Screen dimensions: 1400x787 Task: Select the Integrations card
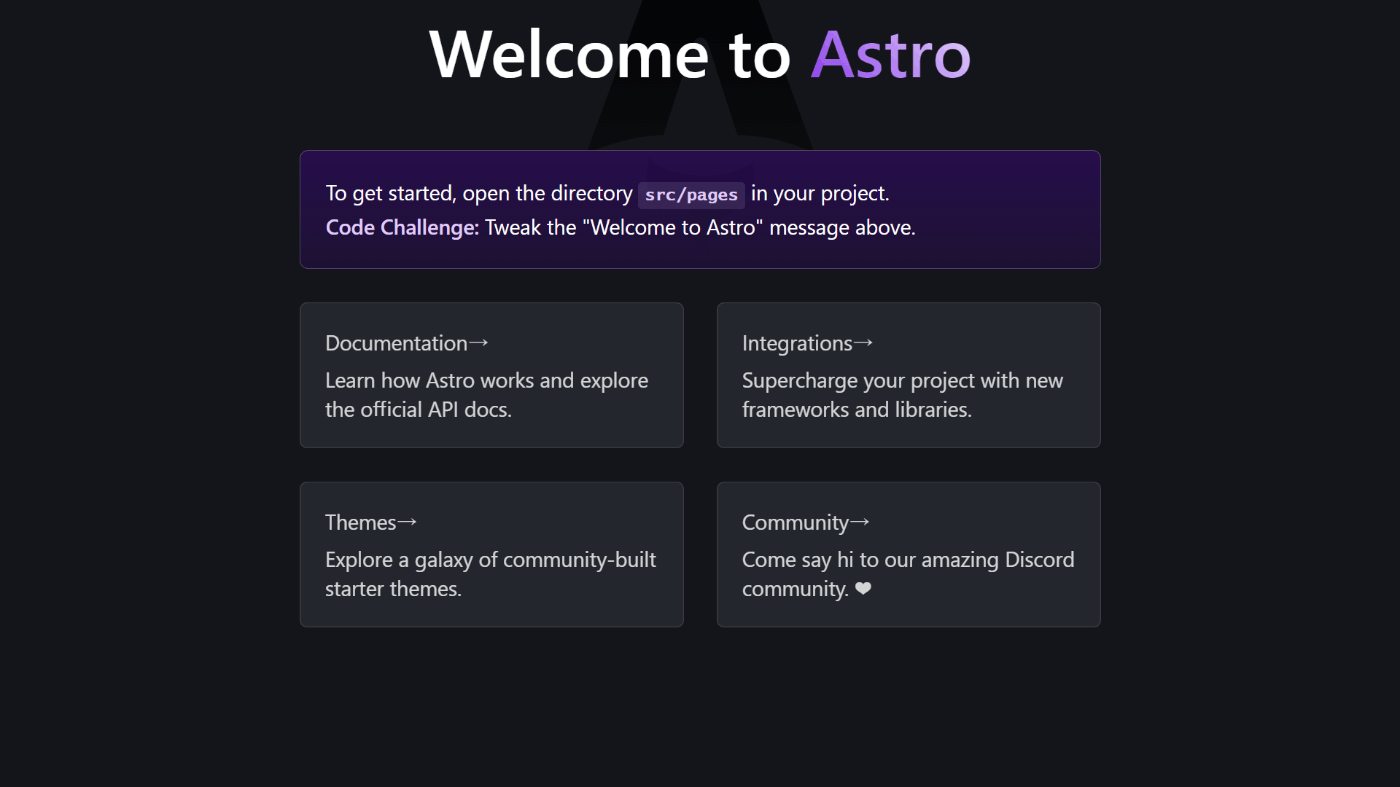pyautogui.click(x=908, y=375)
